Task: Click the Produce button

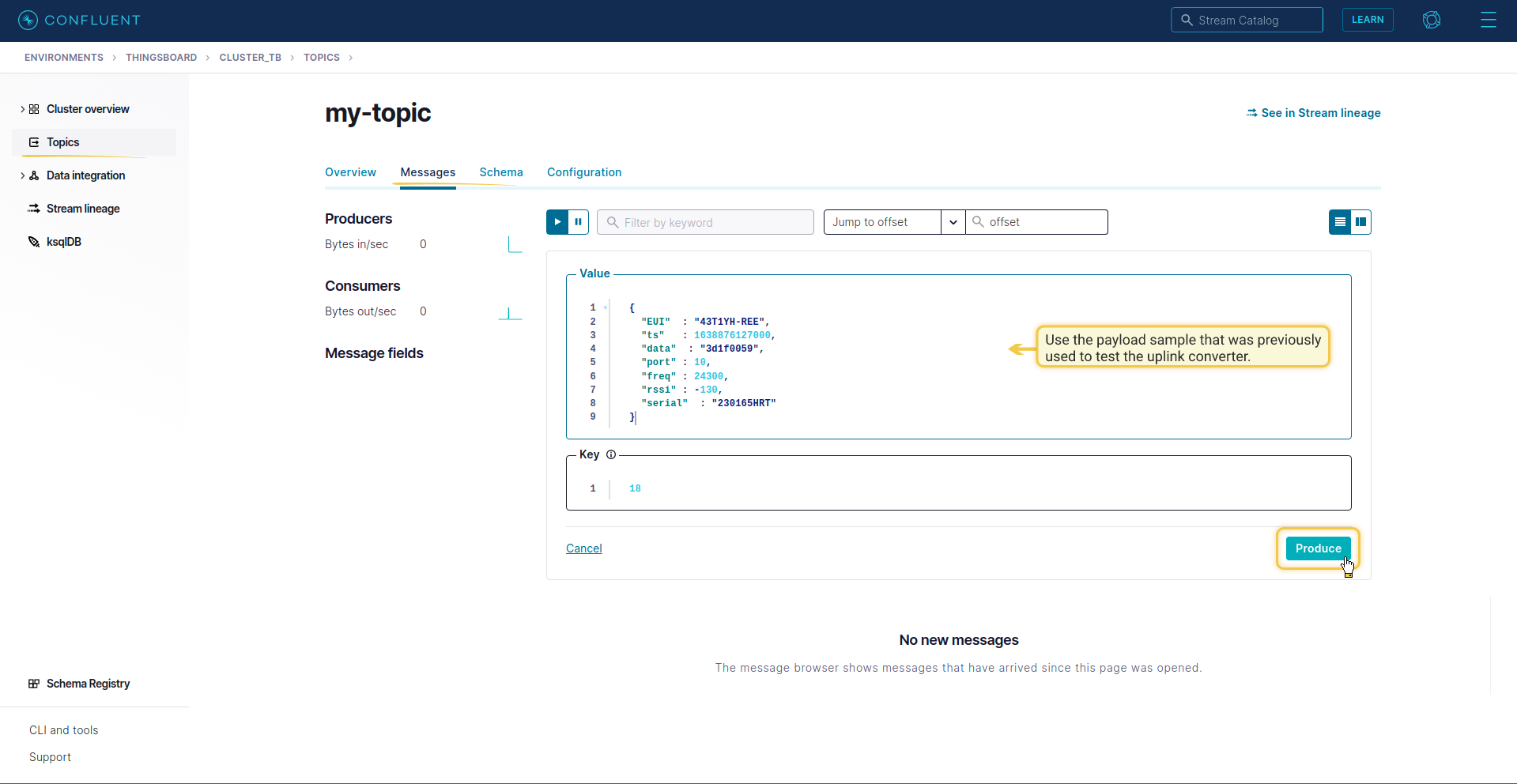Action: (1318, 548)
